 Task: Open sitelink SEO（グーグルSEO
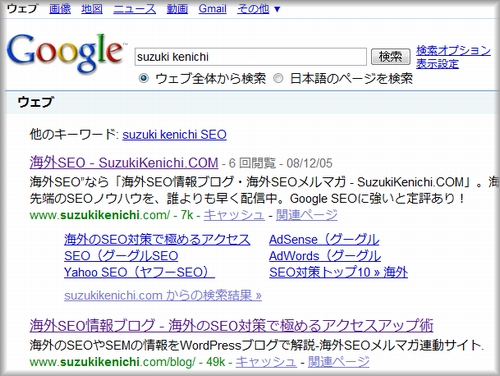121,256
